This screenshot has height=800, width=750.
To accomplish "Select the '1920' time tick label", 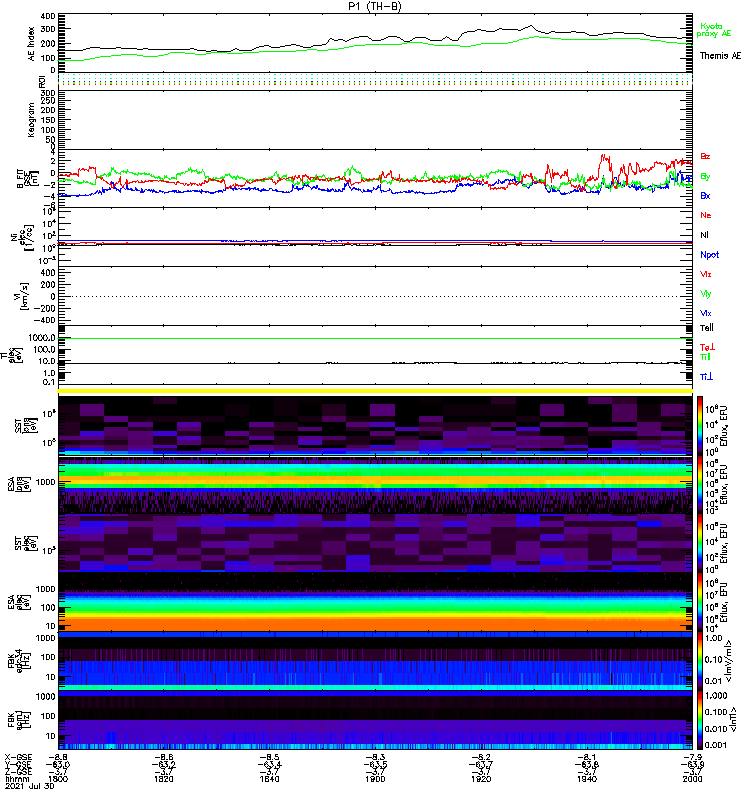I will [481, 779].
